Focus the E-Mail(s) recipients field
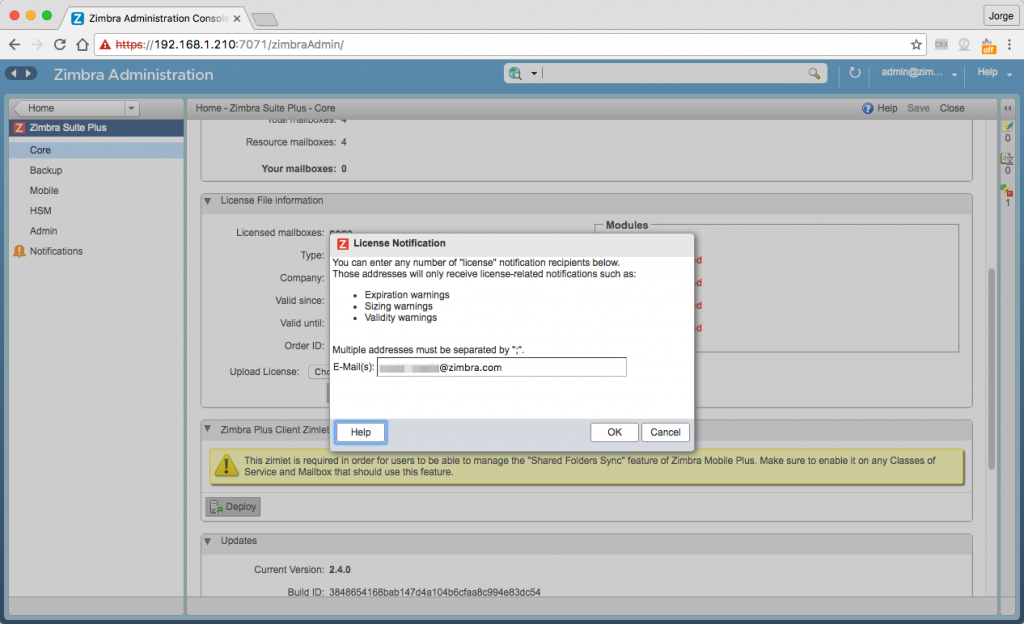The image size is (1024, 624). coord(502,367)
